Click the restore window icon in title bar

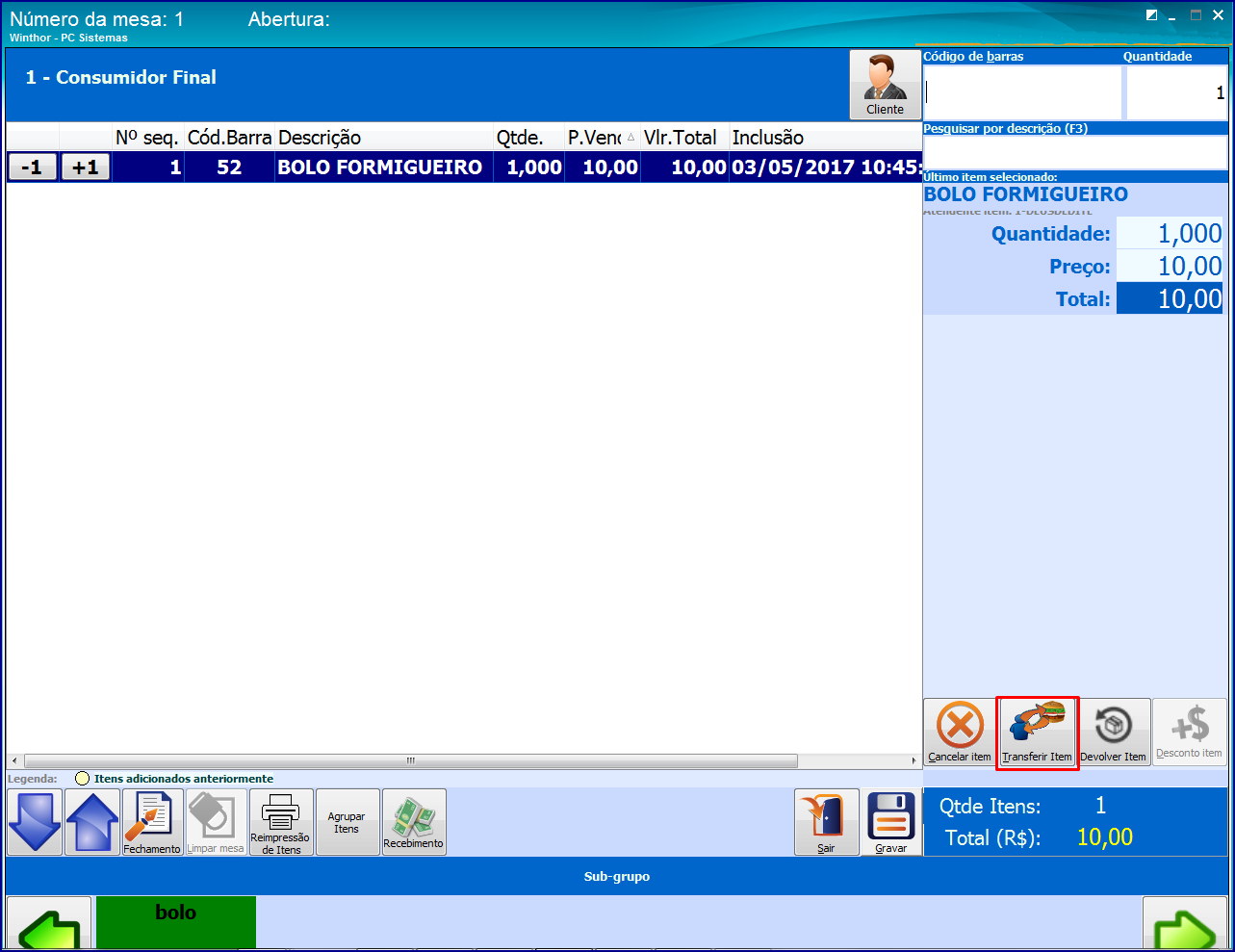(1152, 15)
